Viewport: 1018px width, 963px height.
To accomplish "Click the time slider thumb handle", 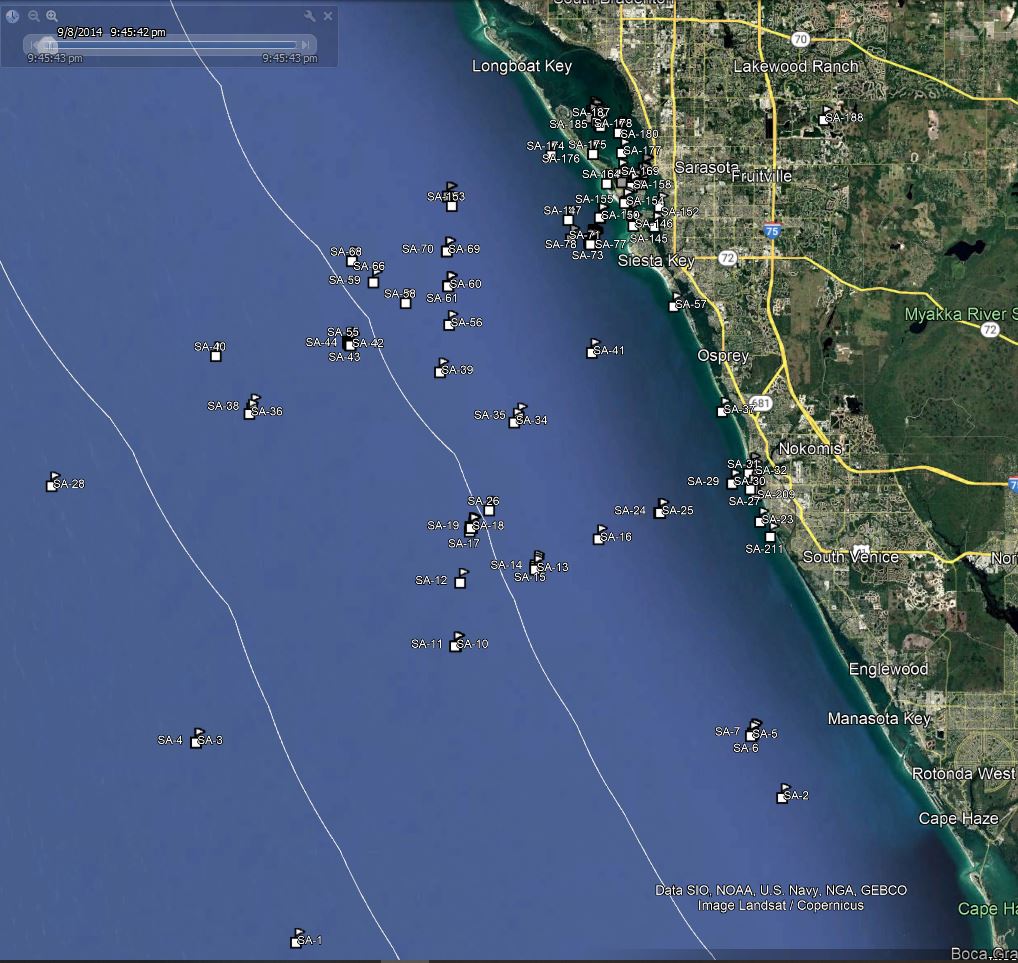I will tap(50, 44).
